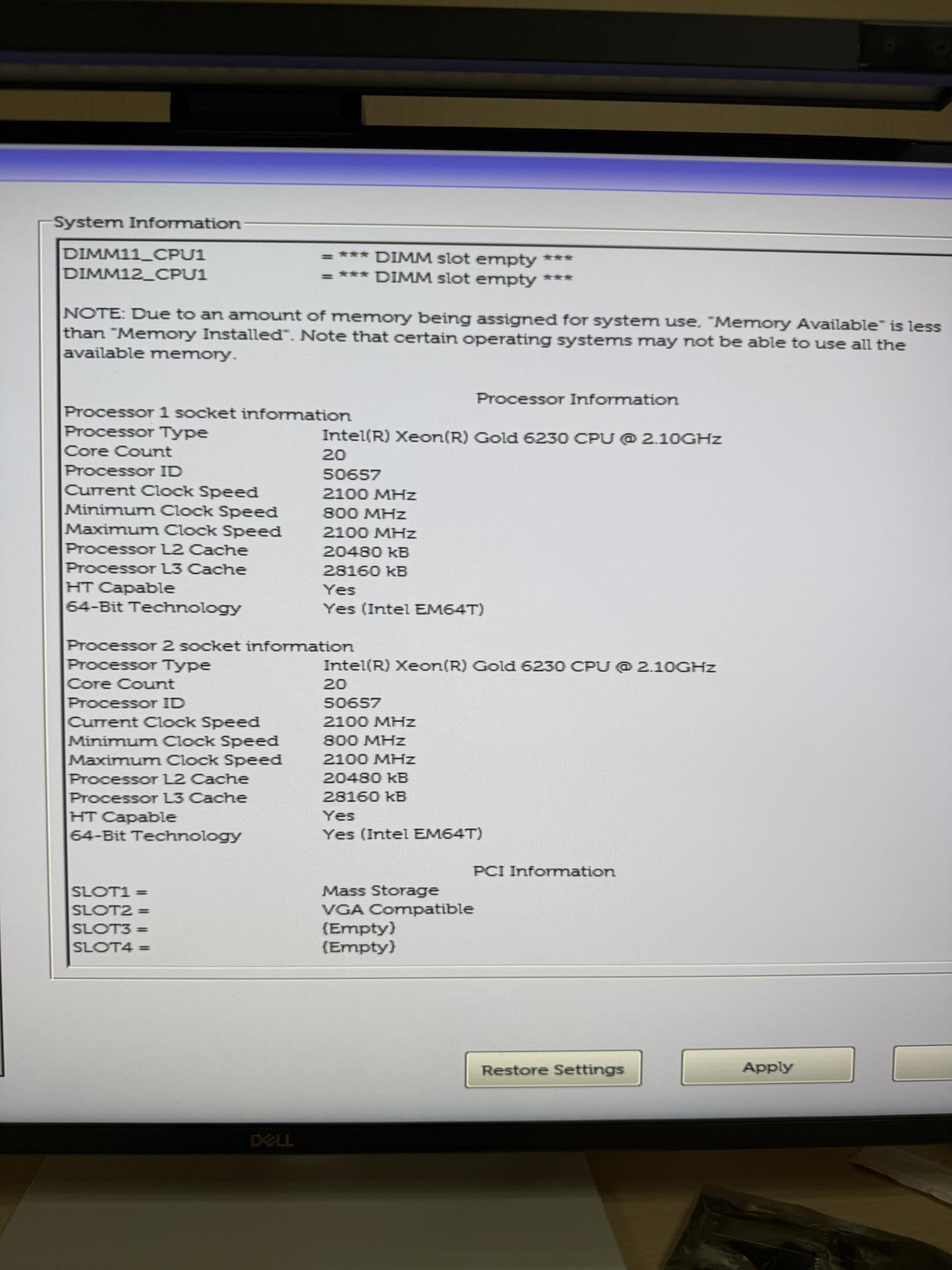Click the Processor 2 Processor Type label

(x=139, y=665)
